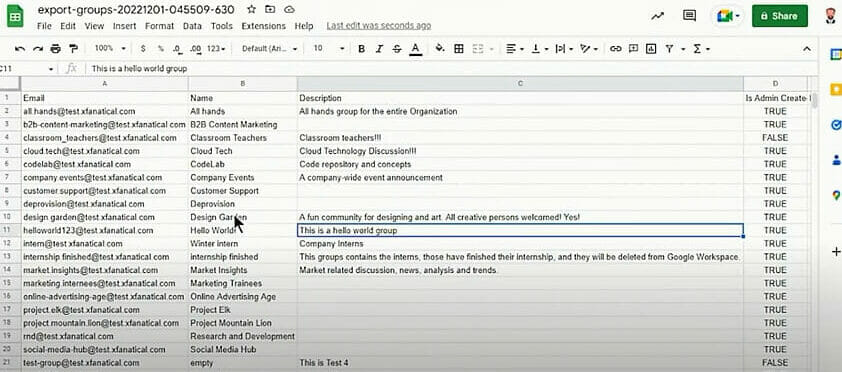
Task: Open Keep in the side panel
Action: pyautogui.click(x=836, y=89)
